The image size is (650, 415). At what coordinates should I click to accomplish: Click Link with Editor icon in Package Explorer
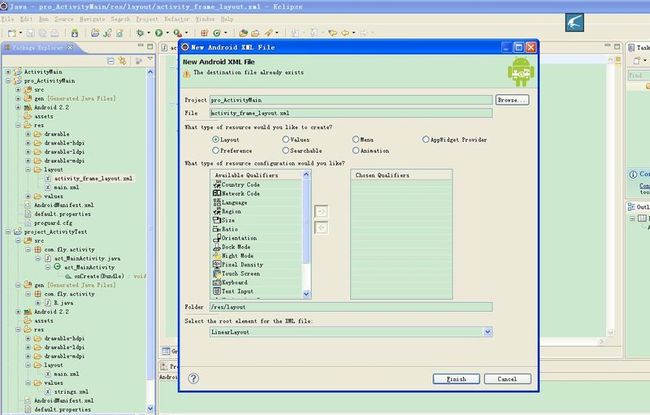[122, 61]
